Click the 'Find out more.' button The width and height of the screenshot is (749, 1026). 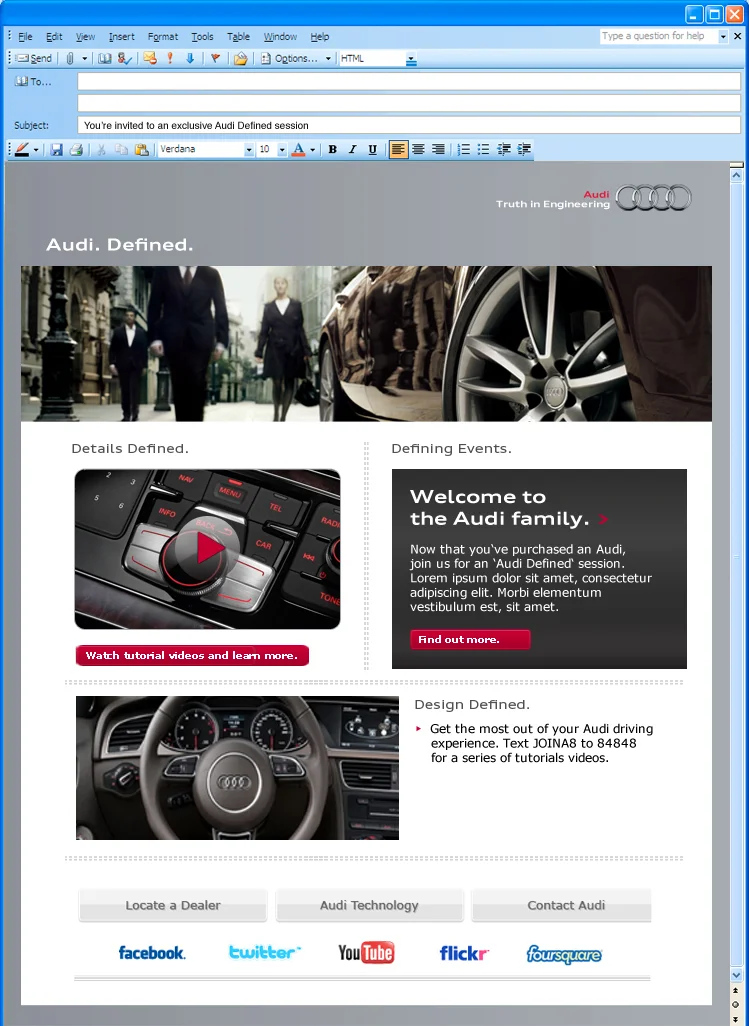coord(470,639)
